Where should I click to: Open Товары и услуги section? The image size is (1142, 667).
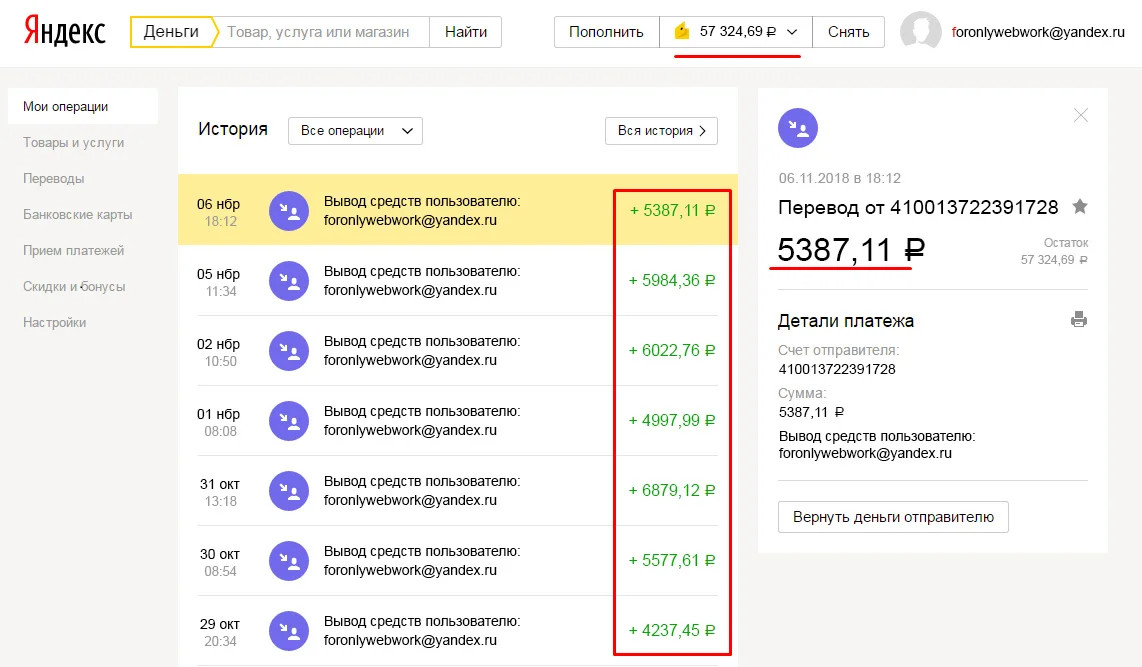point(74,143)
